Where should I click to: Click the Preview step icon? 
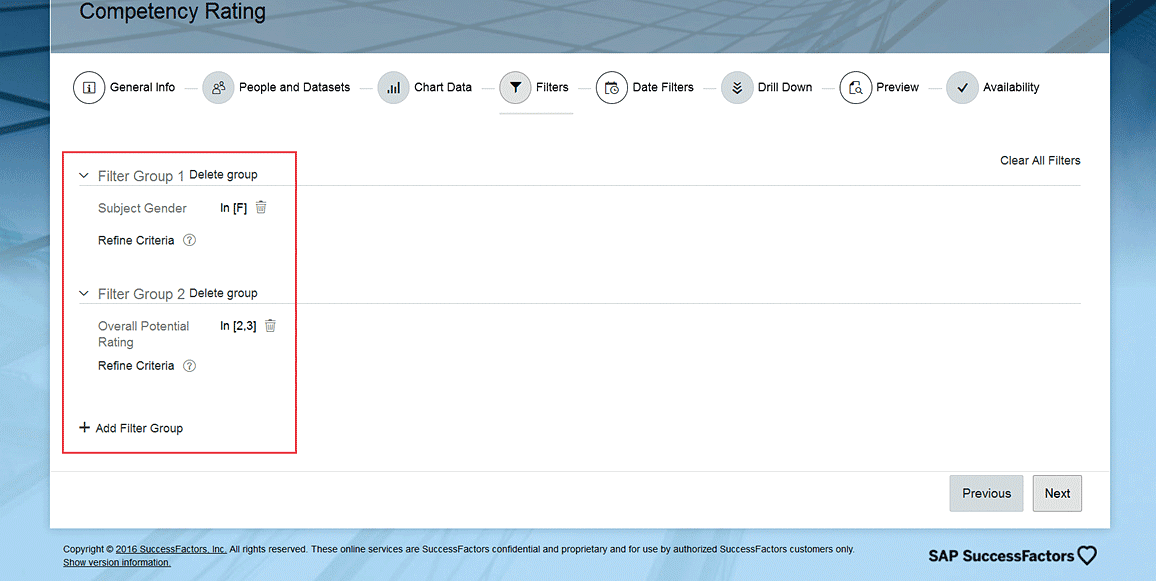(856, 88)
